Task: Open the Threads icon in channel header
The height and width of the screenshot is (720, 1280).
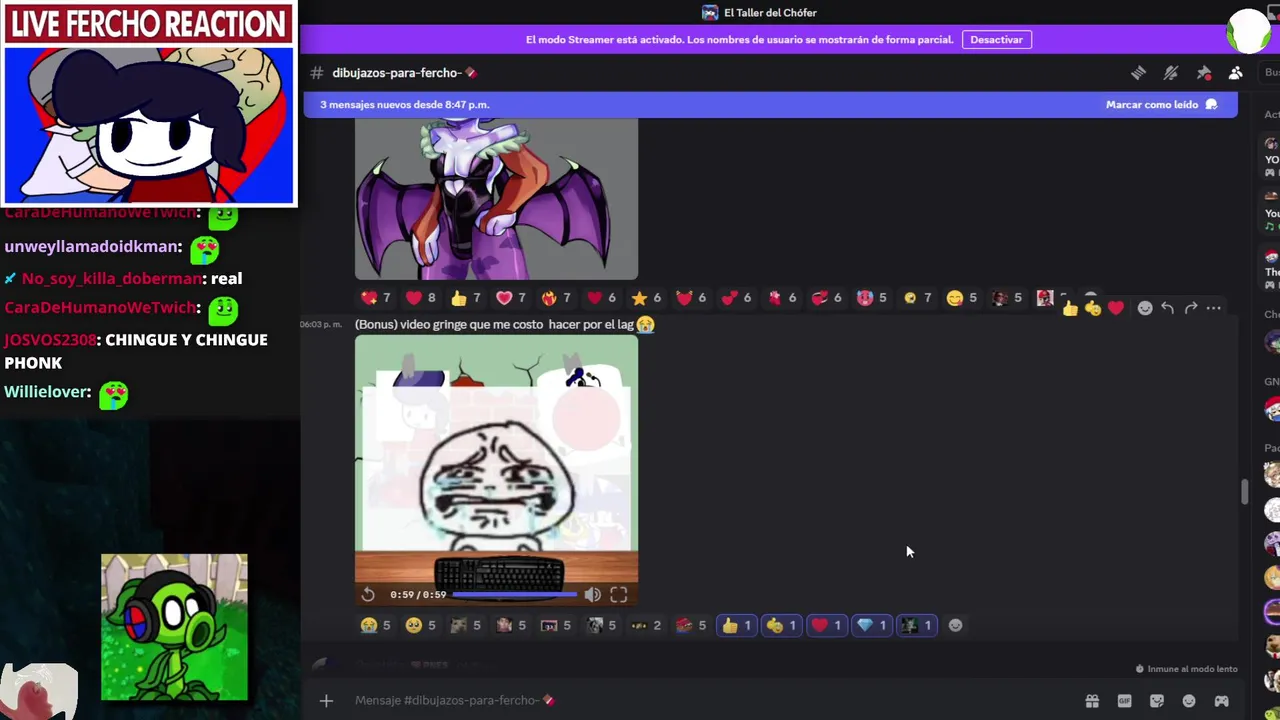Action: [1138, 73]
